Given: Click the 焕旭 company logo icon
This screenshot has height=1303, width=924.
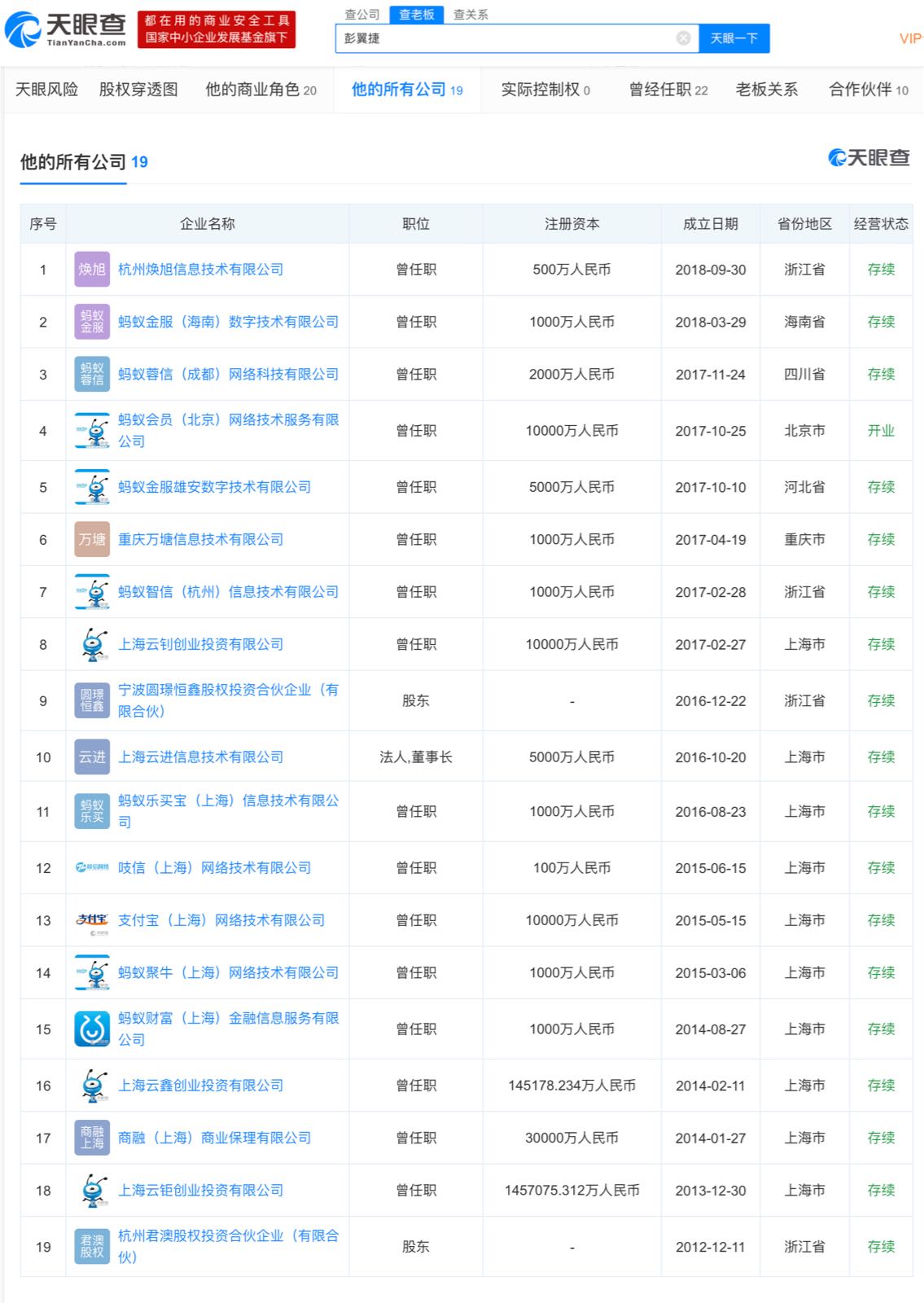Looking at the screenshot, I should [92, 270].
